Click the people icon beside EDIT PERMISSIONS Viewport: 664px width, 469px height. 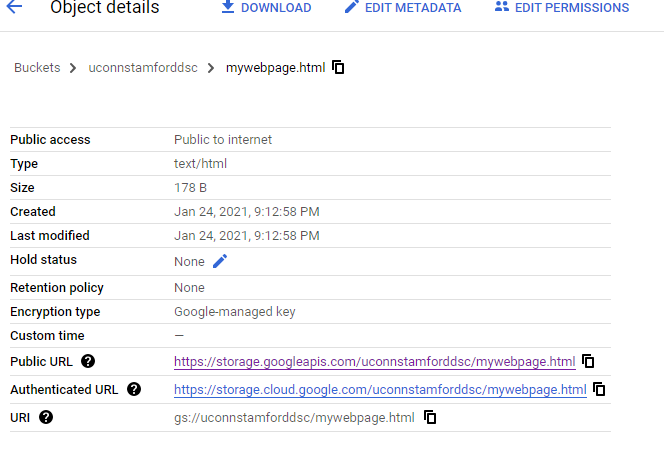[x=502, y=6]
